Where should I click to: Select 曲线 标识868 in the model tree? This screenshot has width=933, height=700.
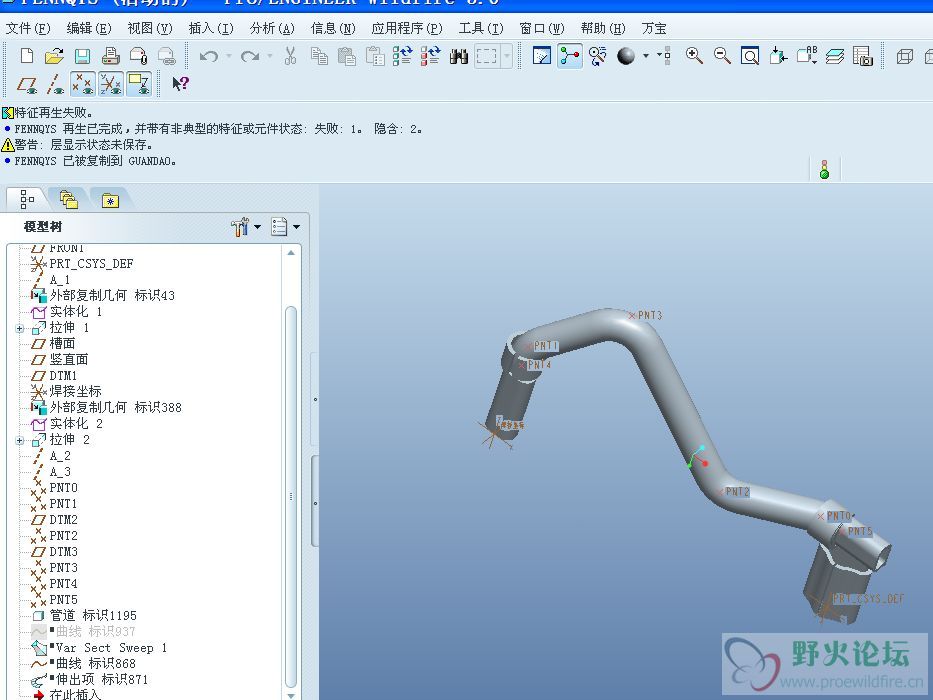click(x=96, y=664)
